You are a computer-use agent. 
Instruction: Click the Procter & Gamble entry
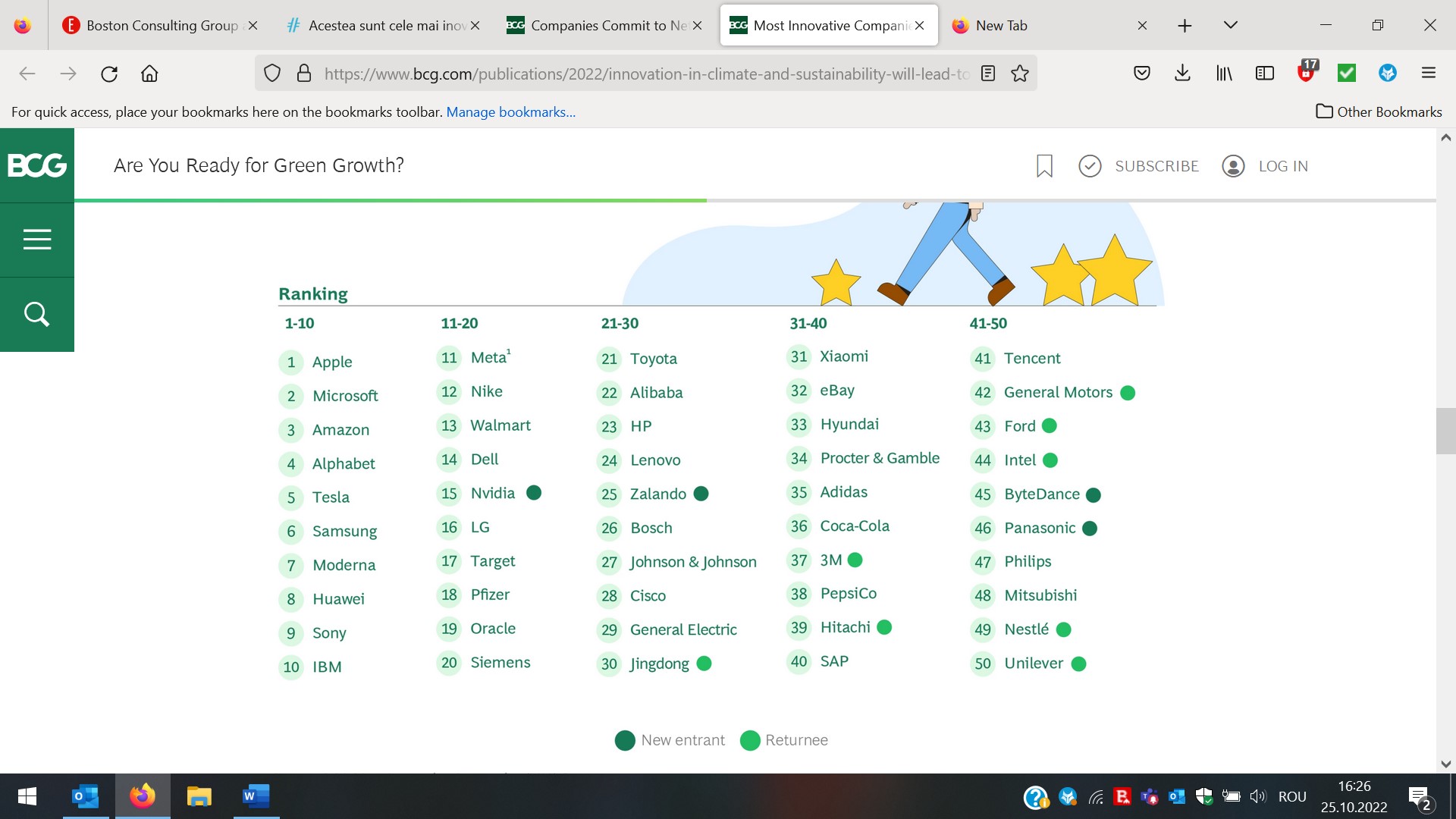tap(864, 458)
